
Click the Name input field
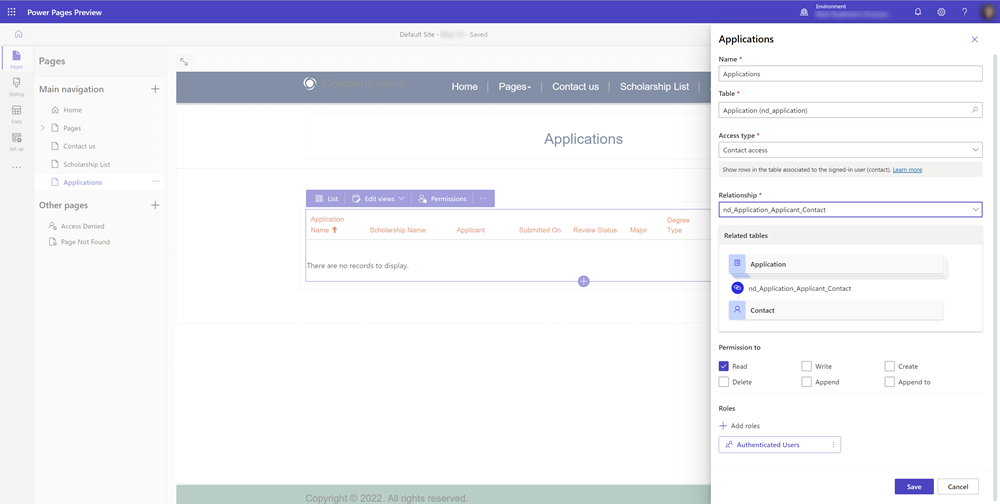coord(850,73)
